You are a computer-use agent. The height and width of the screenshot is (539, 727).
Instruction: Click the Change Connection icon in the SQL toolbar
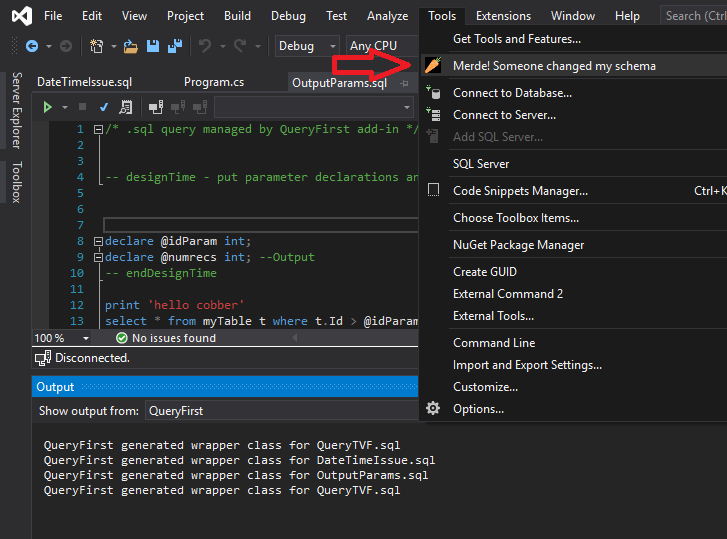[200, 108]
